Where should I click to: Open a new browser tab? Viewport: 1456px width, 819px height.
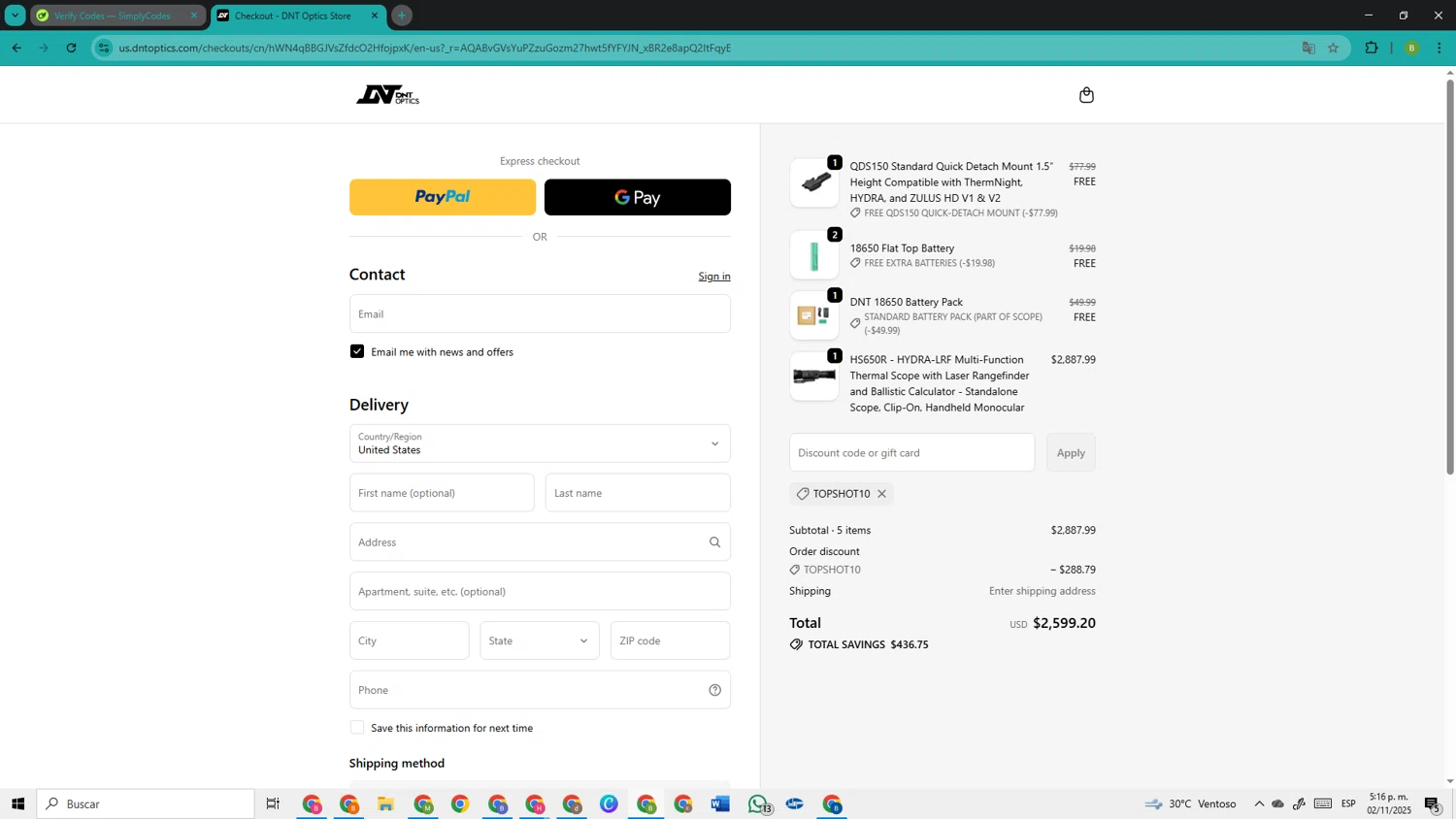[x=401, y=16]
